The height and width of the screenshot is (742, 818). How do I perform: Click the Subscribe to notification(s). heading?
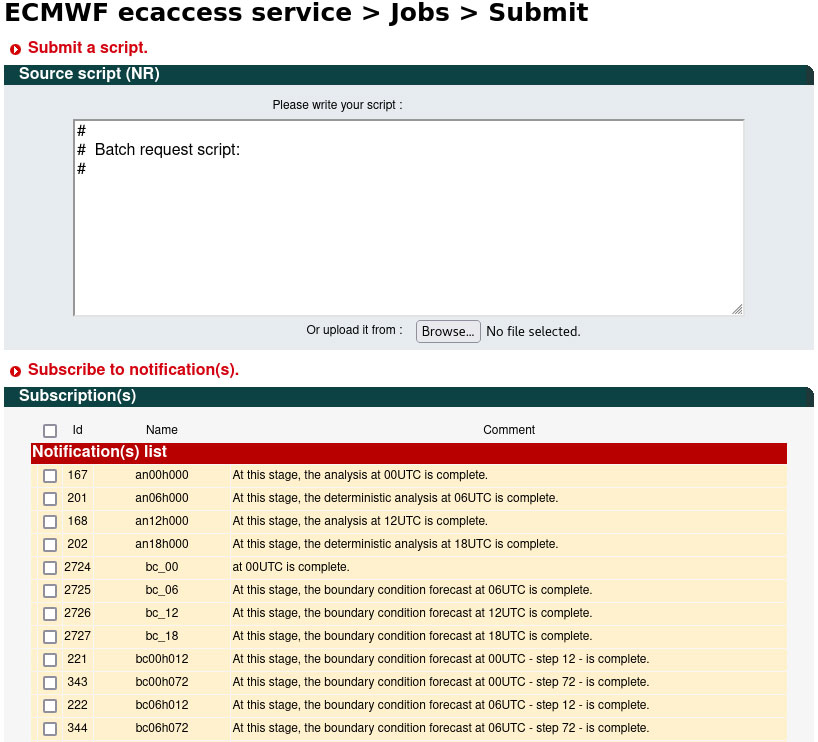[133, 369]
